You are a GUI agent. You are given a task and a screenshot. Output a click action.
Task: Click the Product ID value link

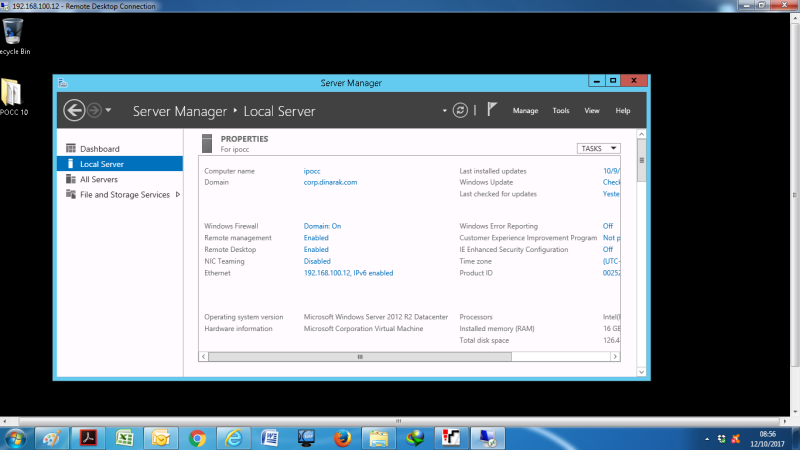611,273
